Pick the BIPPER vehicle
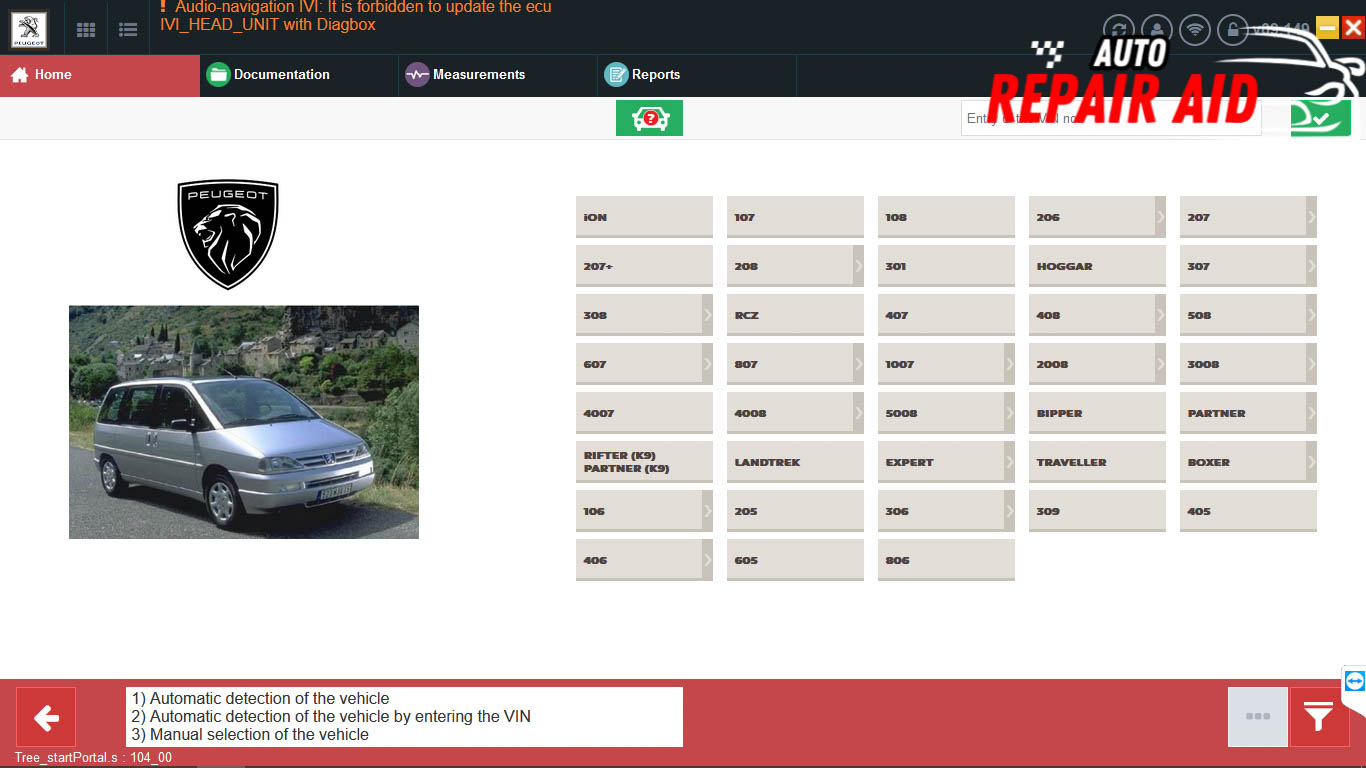Image resolution: width=1366 pixels, height=768 pixels. tap(1097, 413)
